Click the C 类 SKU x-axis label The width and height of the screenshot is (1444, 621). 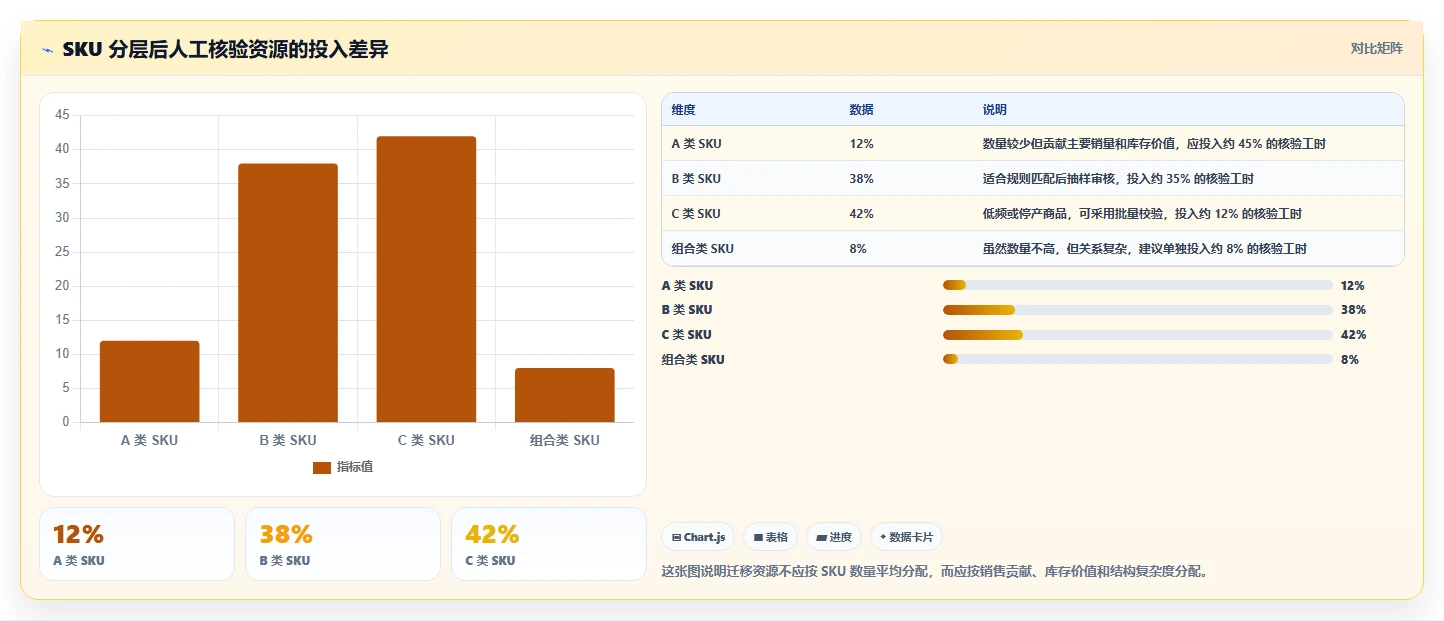pos(426,440)
